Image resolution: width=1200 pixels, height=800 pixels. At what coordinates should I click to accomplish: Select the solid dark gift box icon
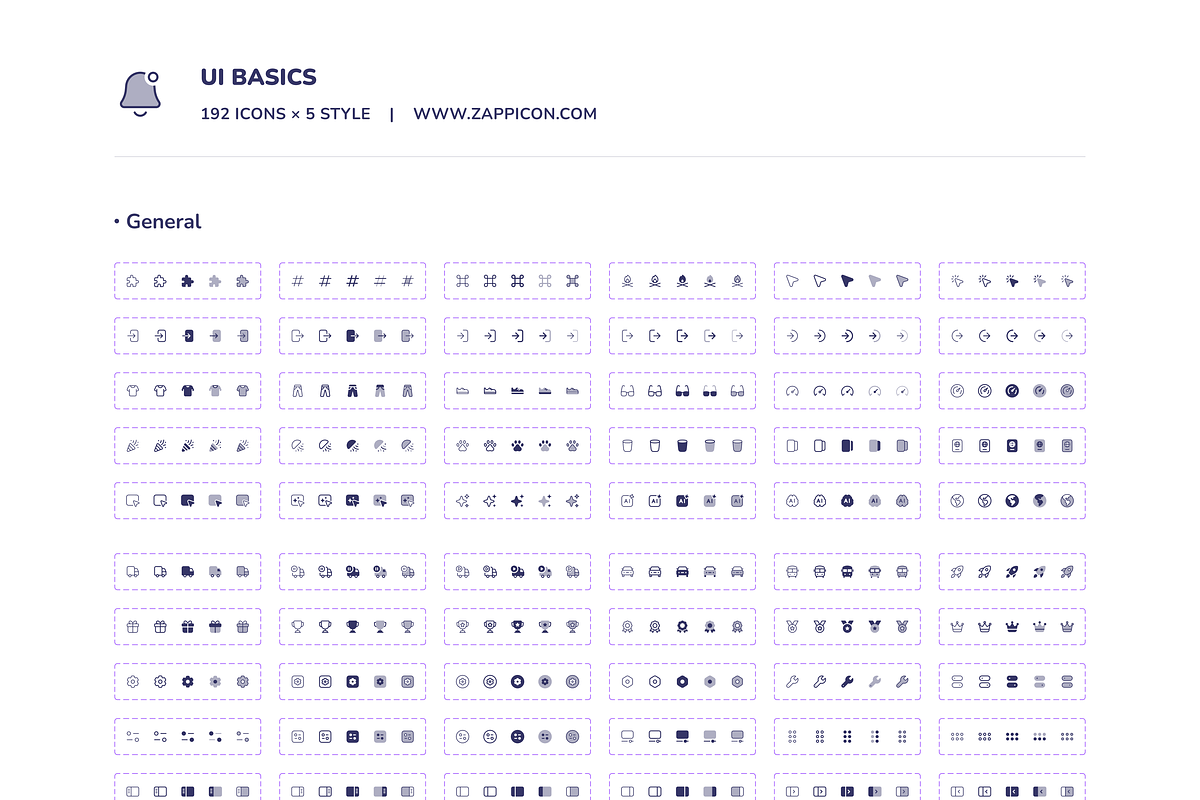pos(187,627)
